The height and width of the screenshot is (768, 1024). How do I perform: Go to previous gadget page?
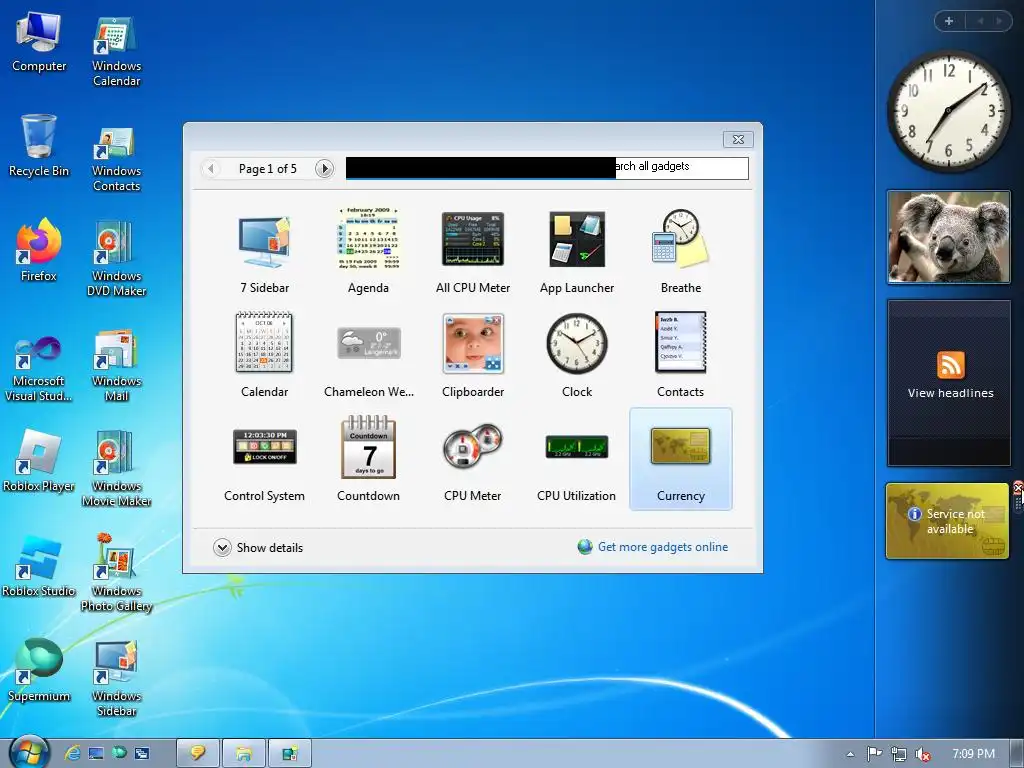[210, 169]
